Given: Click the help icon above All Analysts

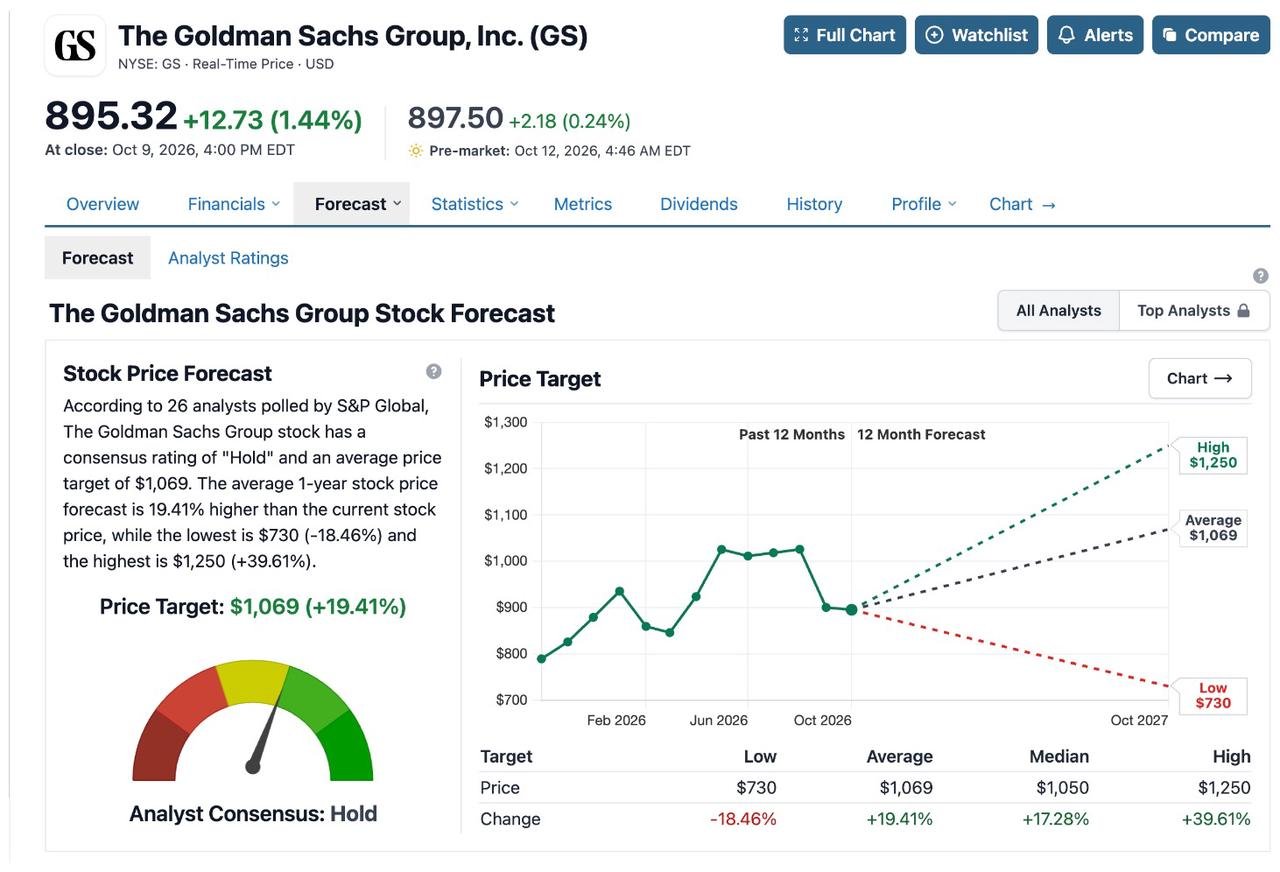Looking at the screenshot, I should click(x=1261, y=276).
